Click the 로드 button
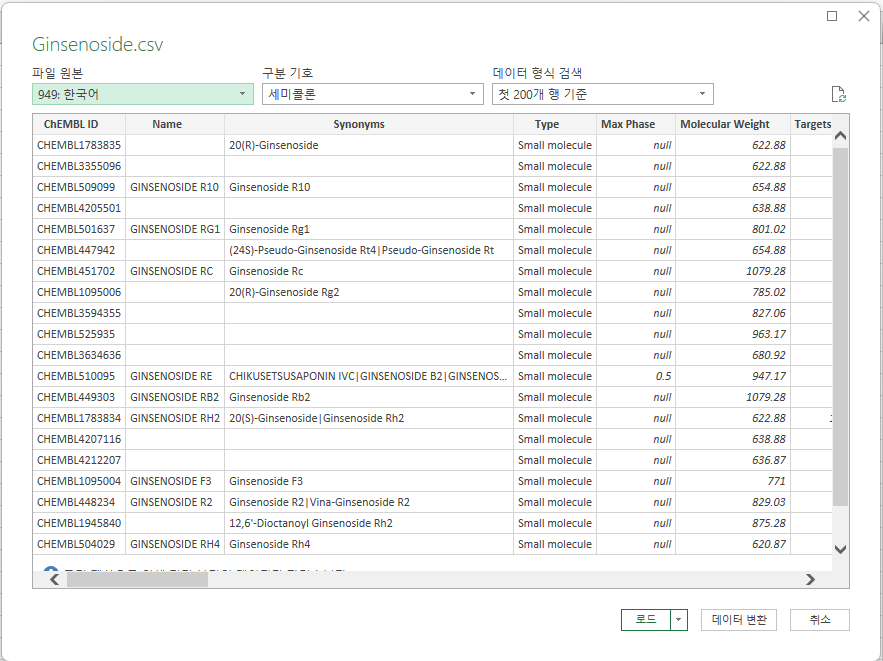 (x=646, y=620)
